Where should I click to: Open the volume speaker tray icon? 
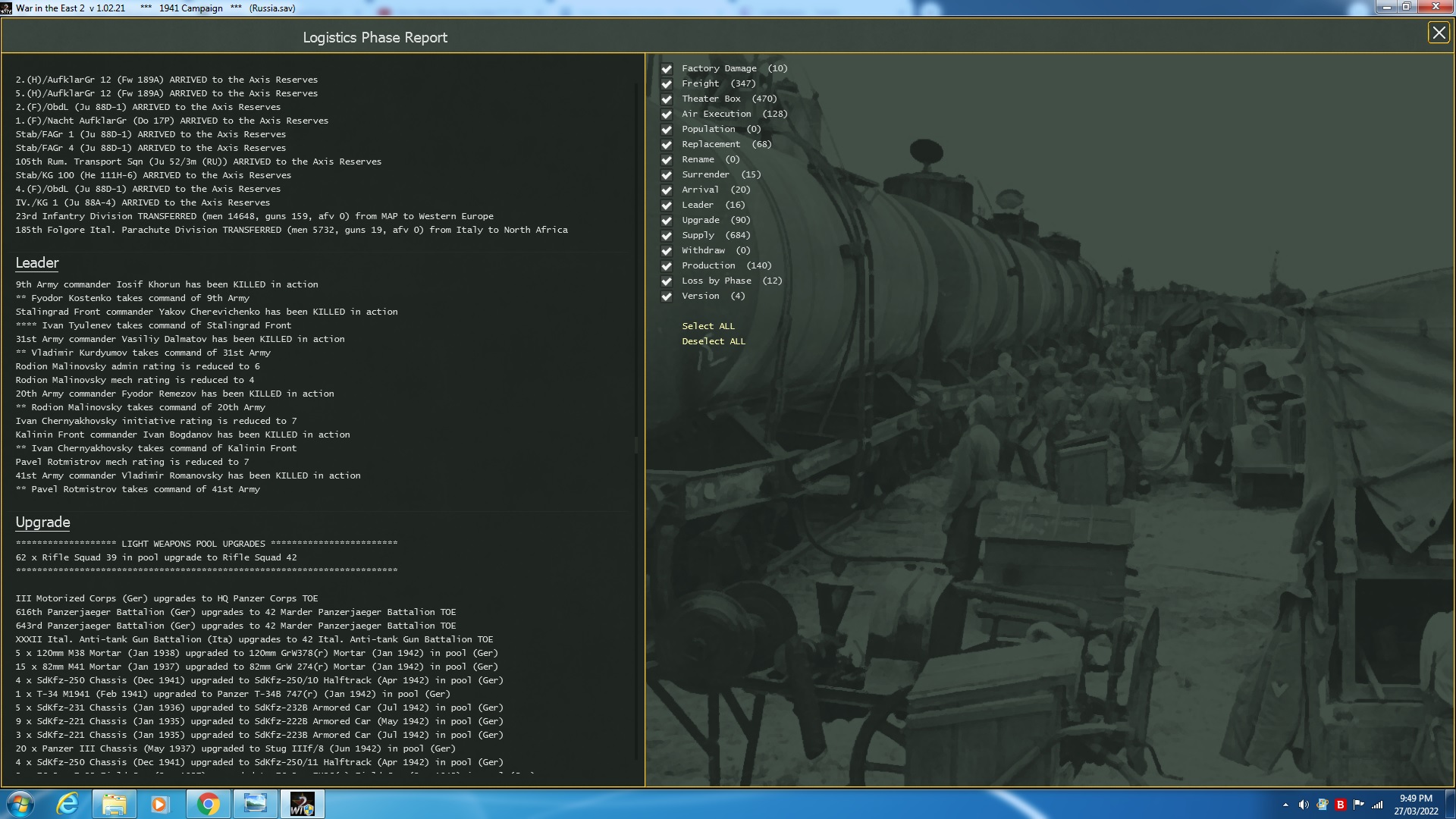[x=1304, y=805]
